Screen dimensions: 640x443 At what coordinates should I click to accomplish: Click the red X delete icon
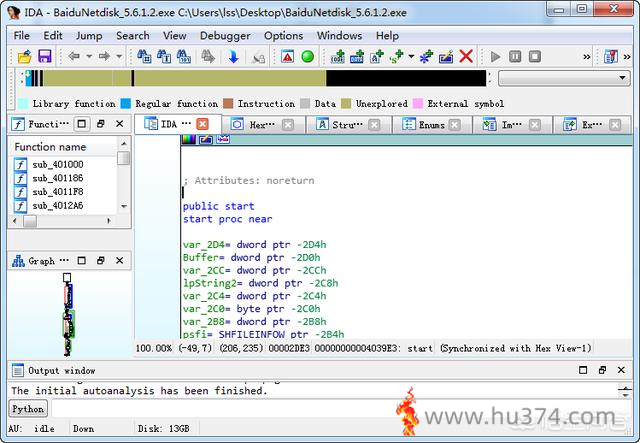coord(466,56)
